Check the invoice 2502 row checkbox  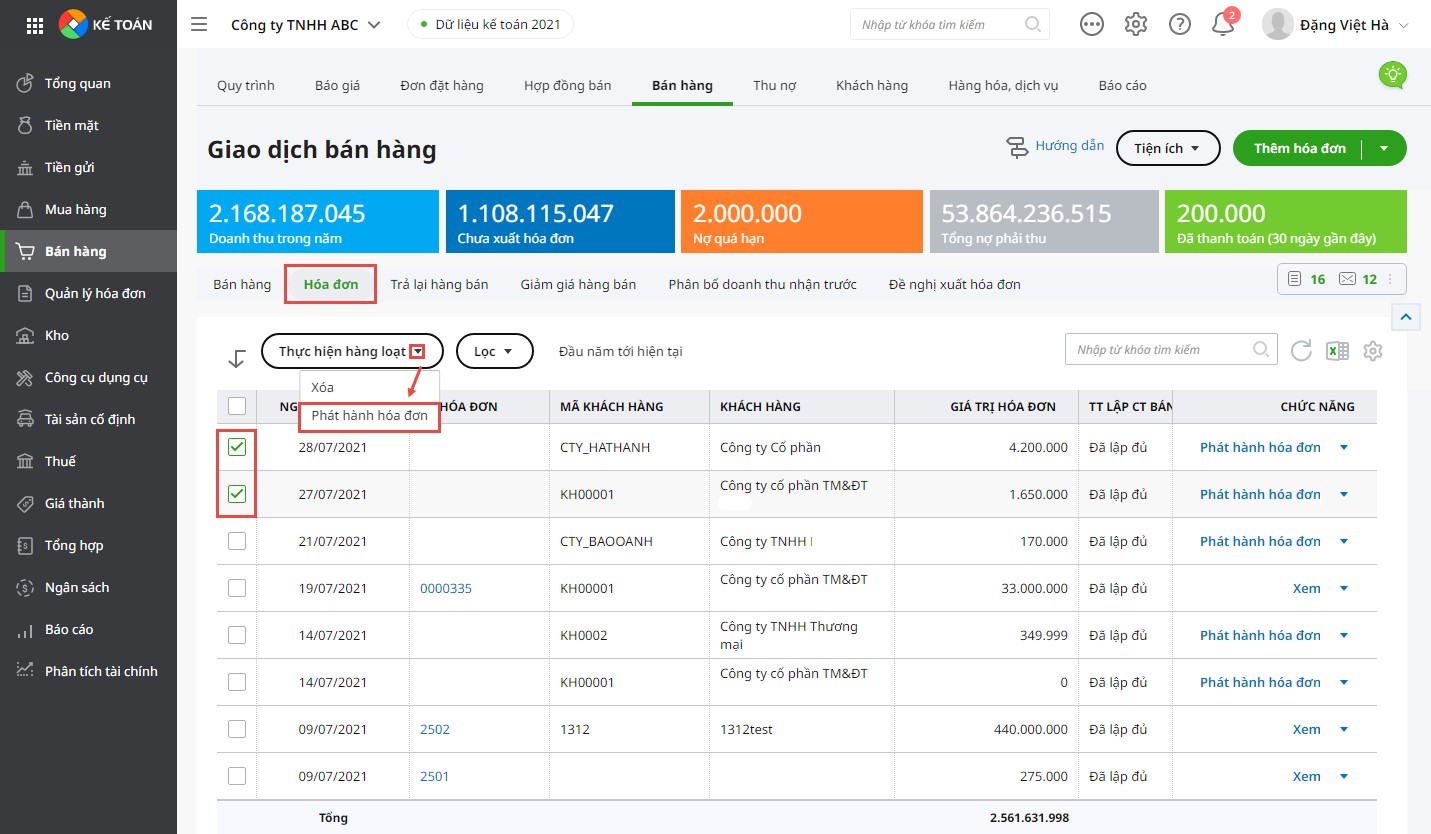coord(237,729)
